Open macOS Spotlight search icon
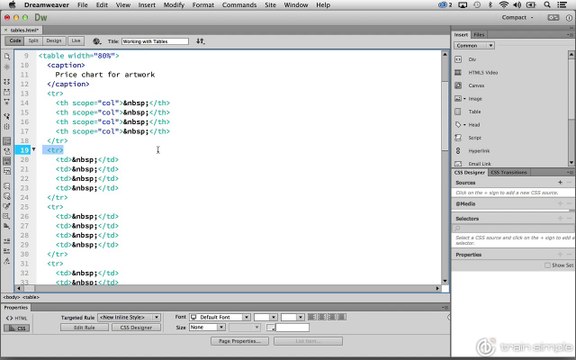Screen dimensions: 576x360 [x=547, y=5]
